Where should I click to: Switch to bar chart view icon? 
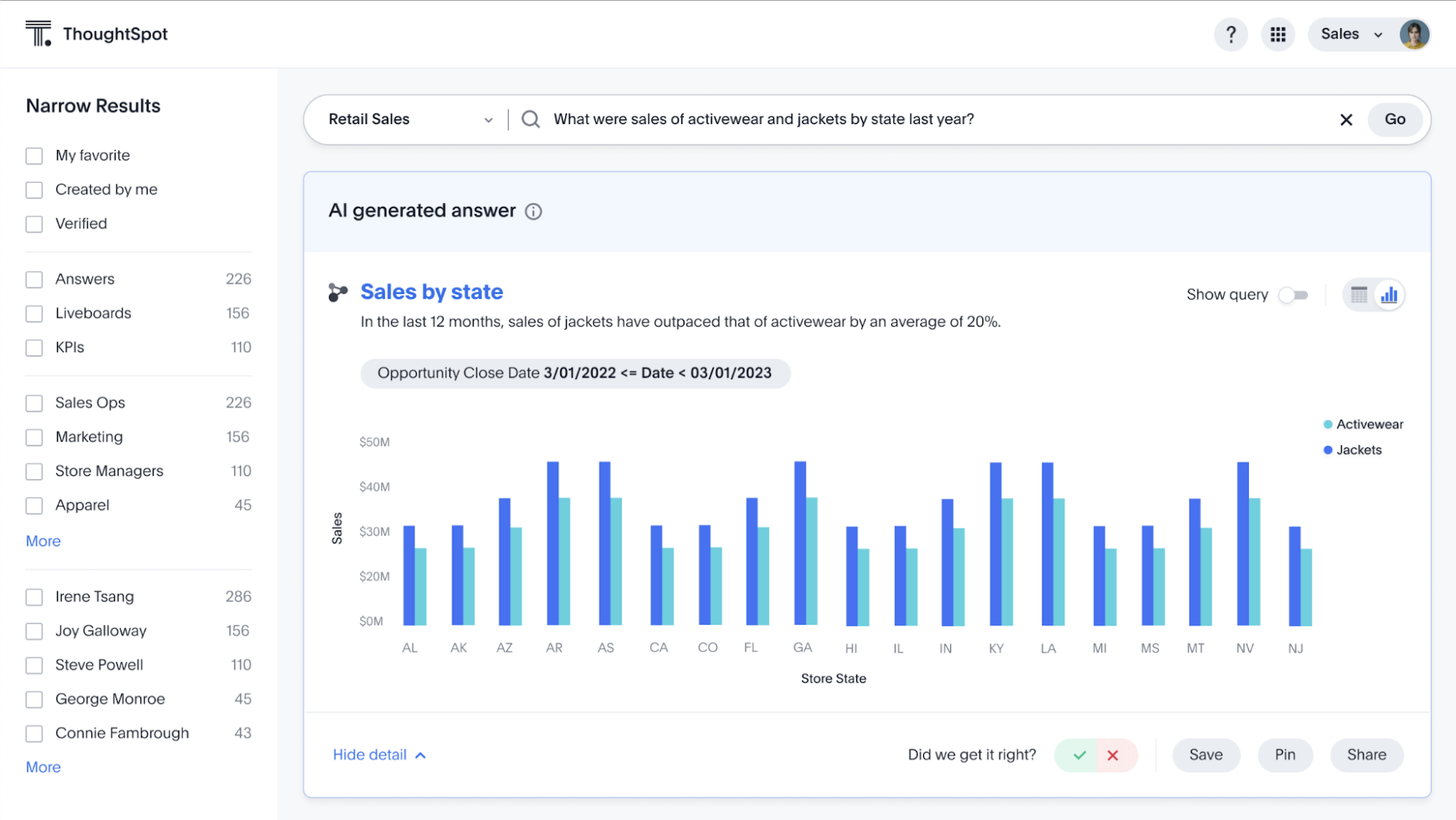click(1389, 295)
